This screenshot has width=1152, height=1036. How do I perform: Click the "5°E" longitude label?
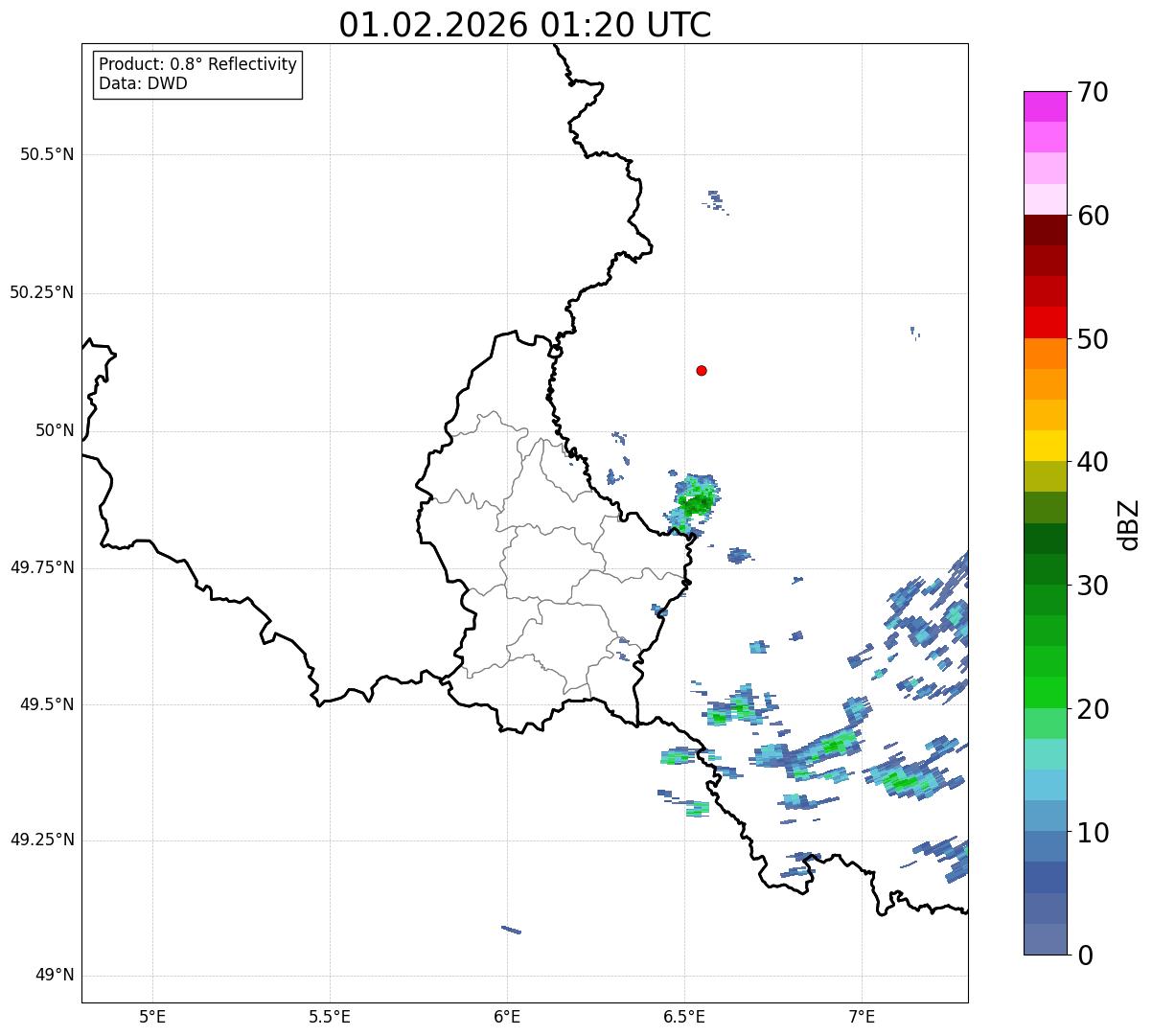pyautogui.click(x=152, y=1016)
